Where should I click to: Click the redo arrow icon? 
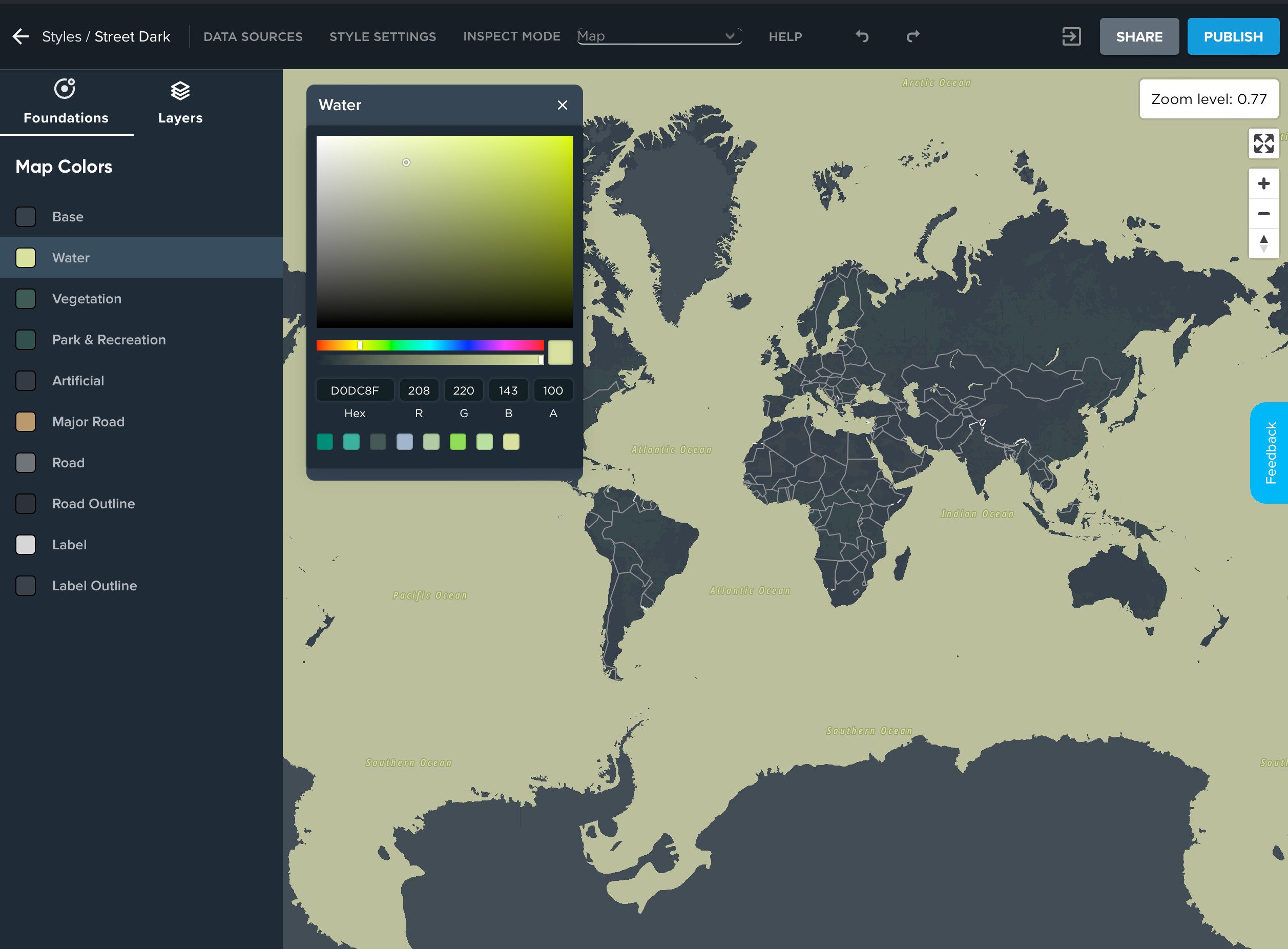click(x=912, y=37)
